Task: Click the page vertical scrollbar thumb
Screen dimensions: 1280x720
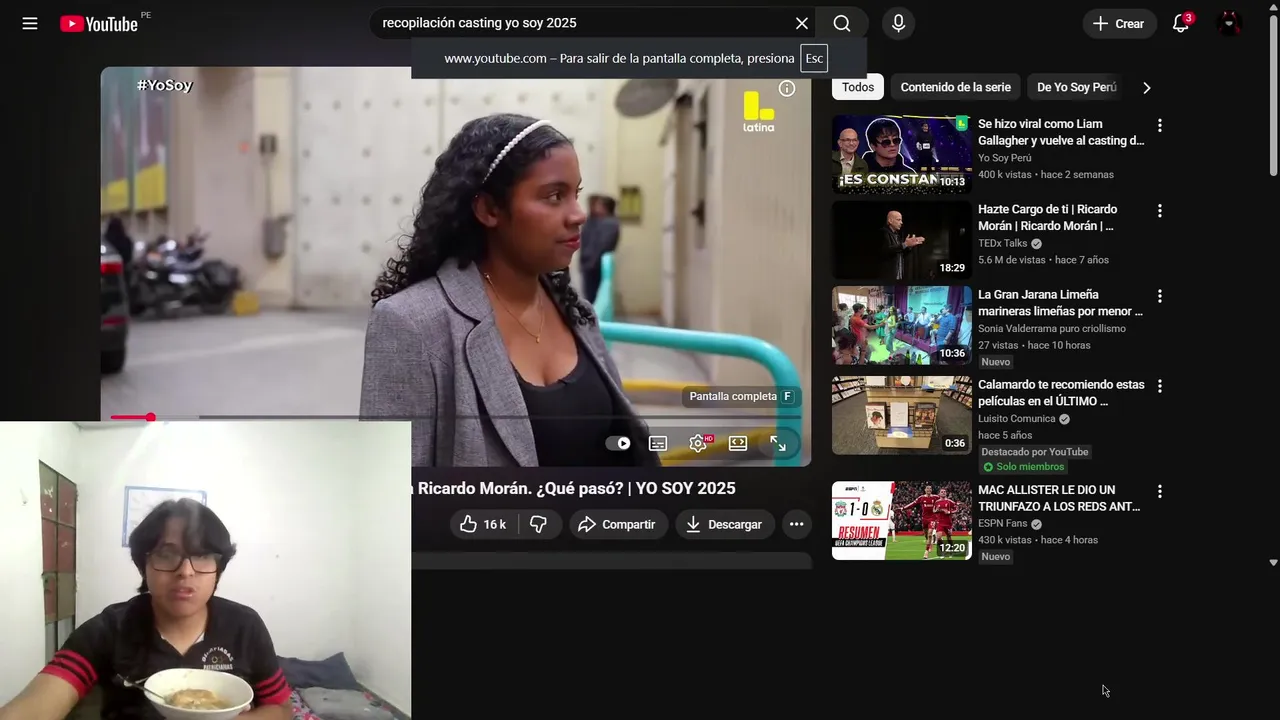Action: point(1273,97)
